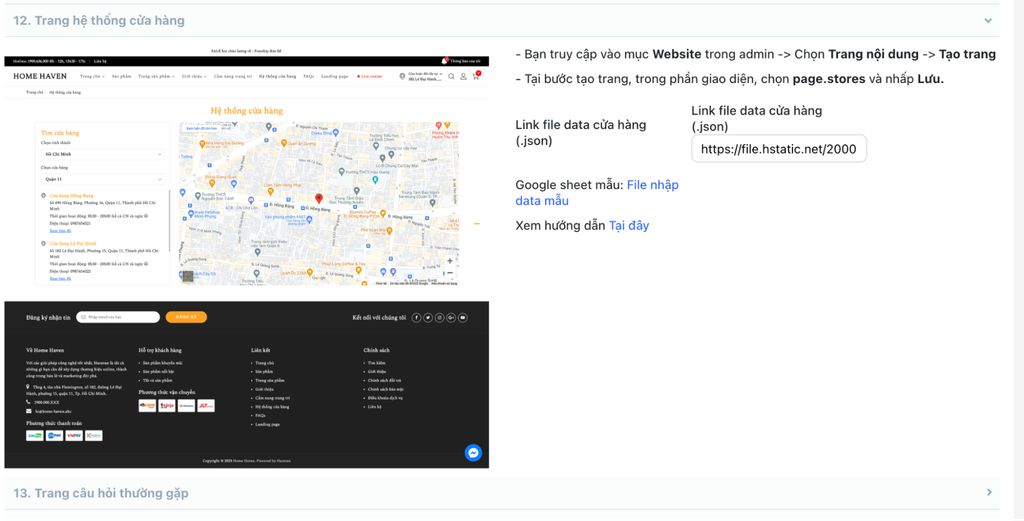Click the notification bell in top bar
Viewport: 1024px width, 521px height.
click(x=445, y=61)
